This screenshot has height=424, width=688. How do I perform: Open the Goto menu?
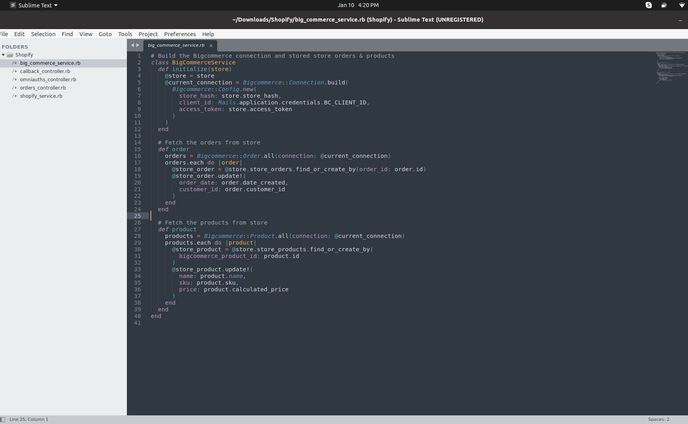click(105, 34)
